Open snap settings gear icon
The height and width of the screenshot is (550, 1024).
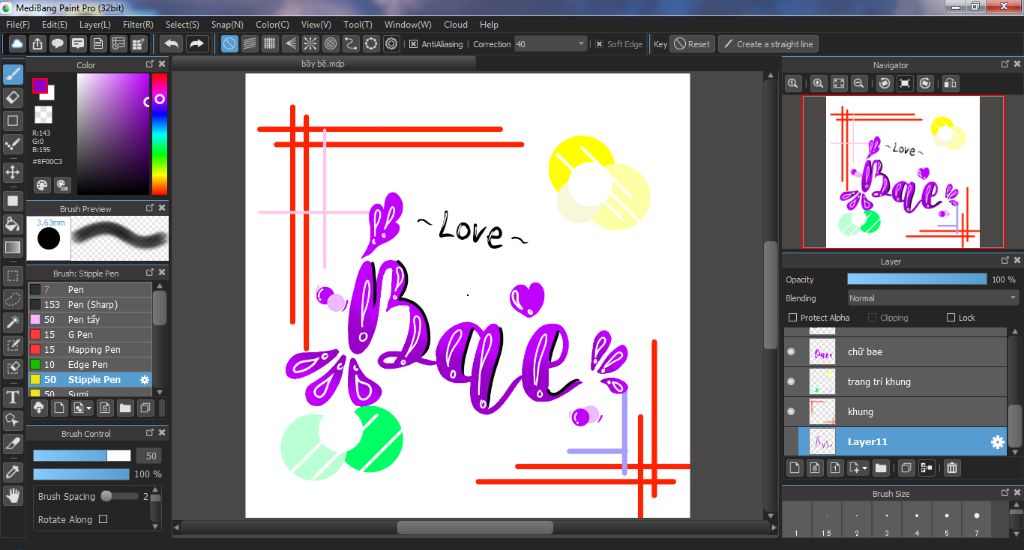tap(391, 44)
